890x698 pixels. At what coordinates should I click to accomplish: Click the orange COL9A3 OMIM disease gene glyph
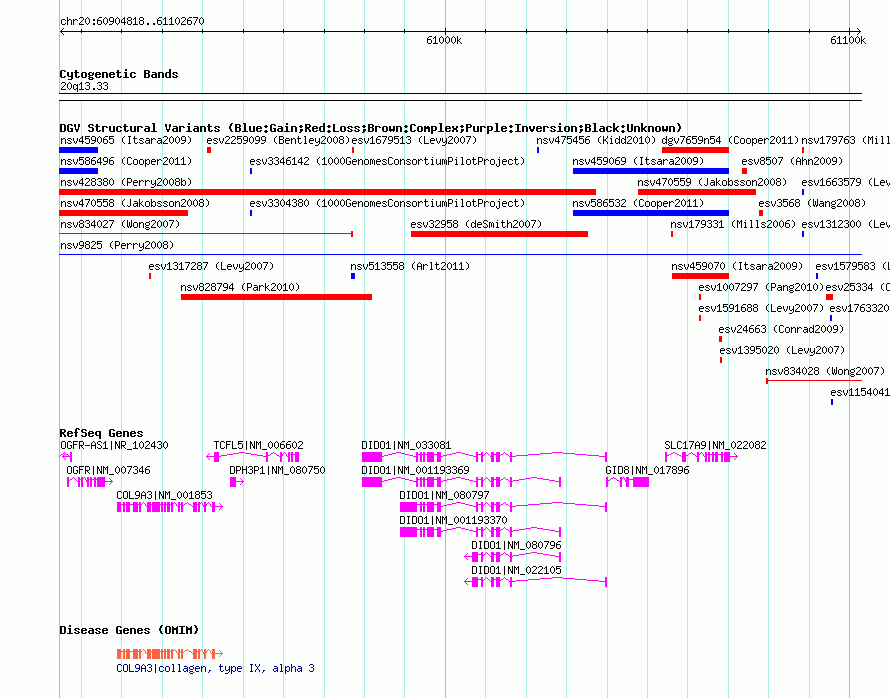coord(170,654)
